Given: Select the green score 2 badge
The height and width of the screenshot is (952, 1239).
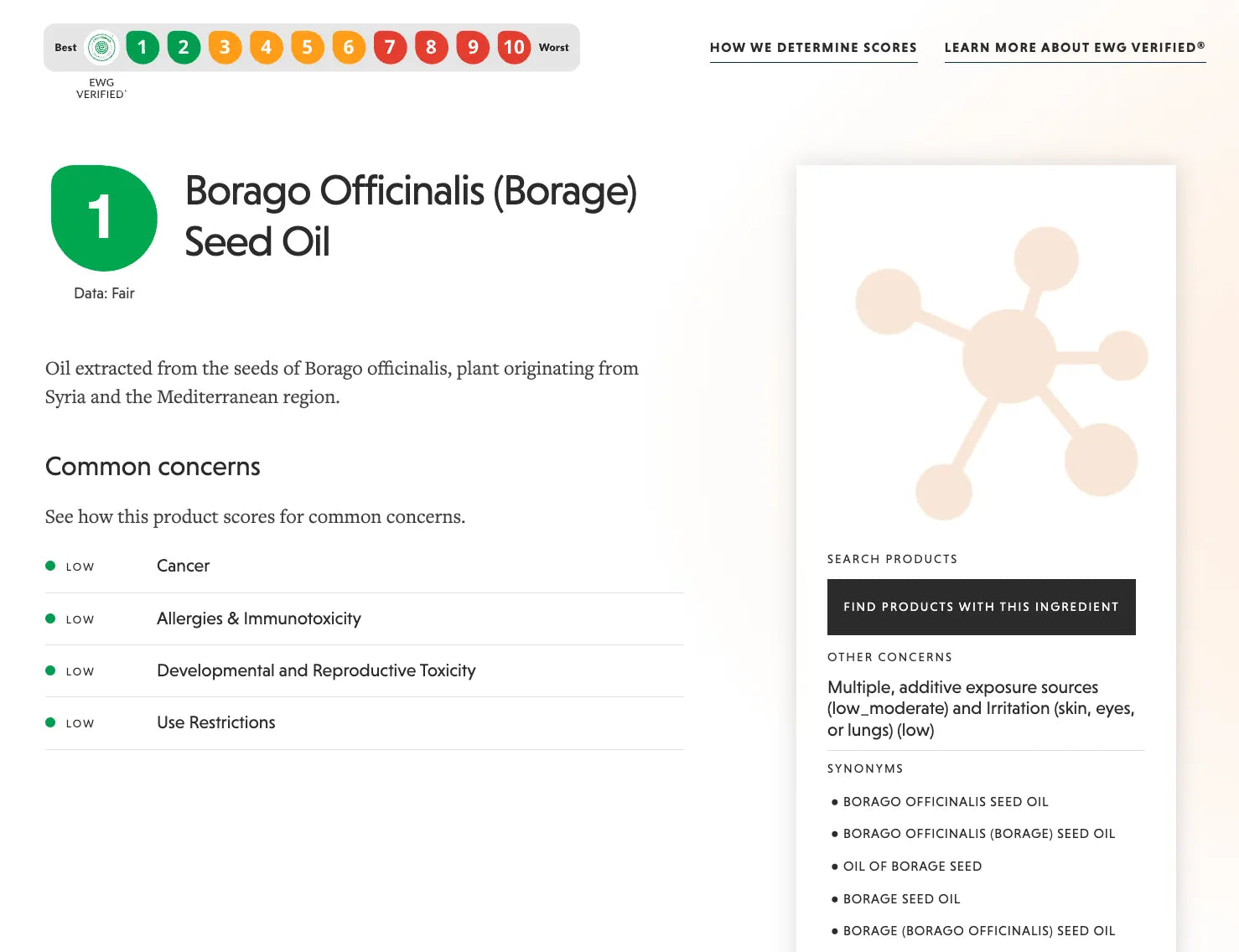Looking at the screenshot, I should pos(184,48).
